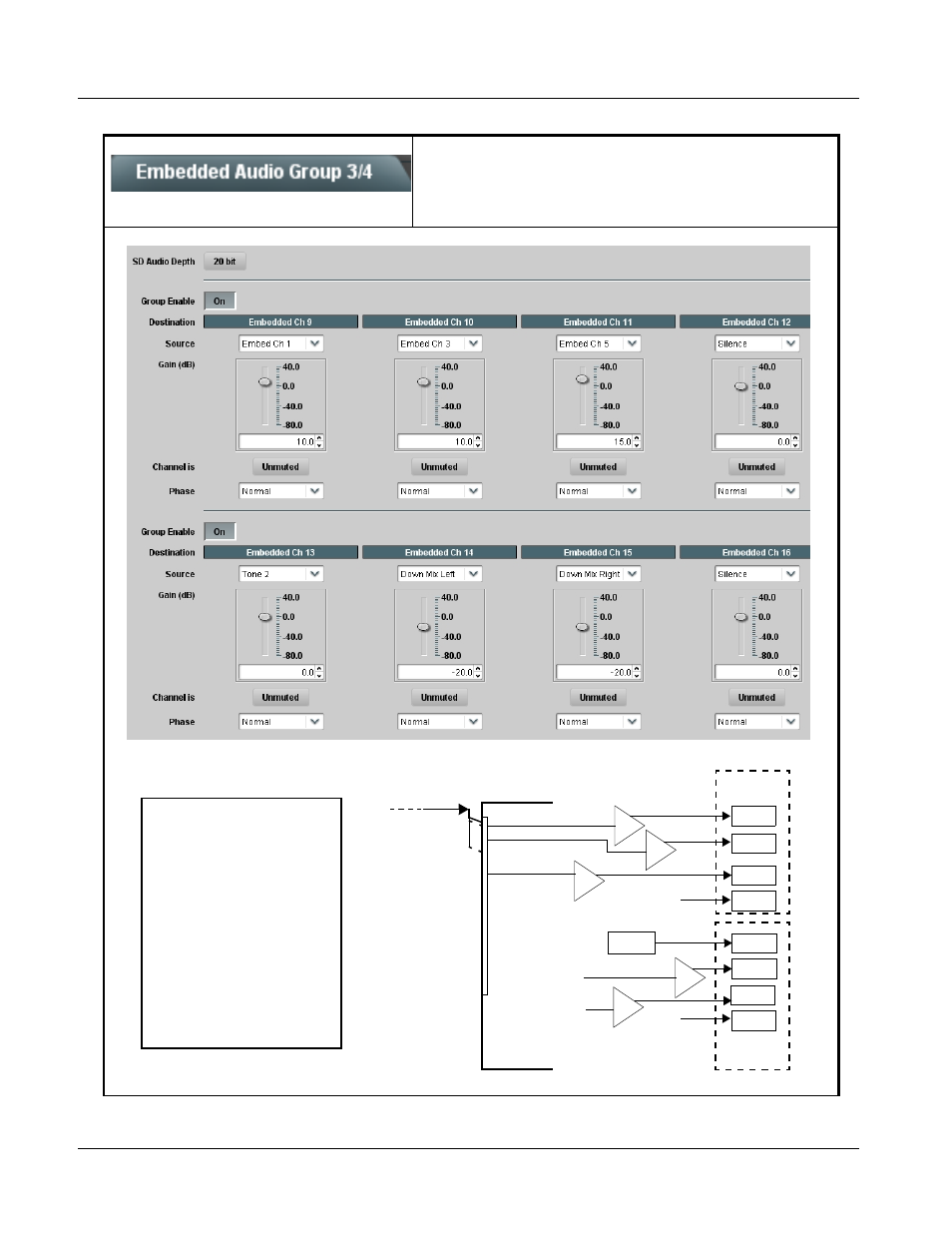Viewport: 952px width, 1233px height.
Task: Click the 20 bit SD Audio Depth button
Action: point(225,262)
